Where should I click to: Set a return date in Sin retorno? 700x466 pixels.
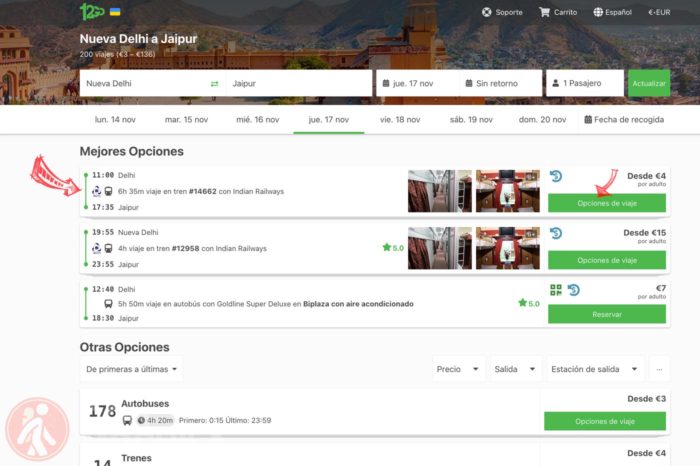point(500,83)
